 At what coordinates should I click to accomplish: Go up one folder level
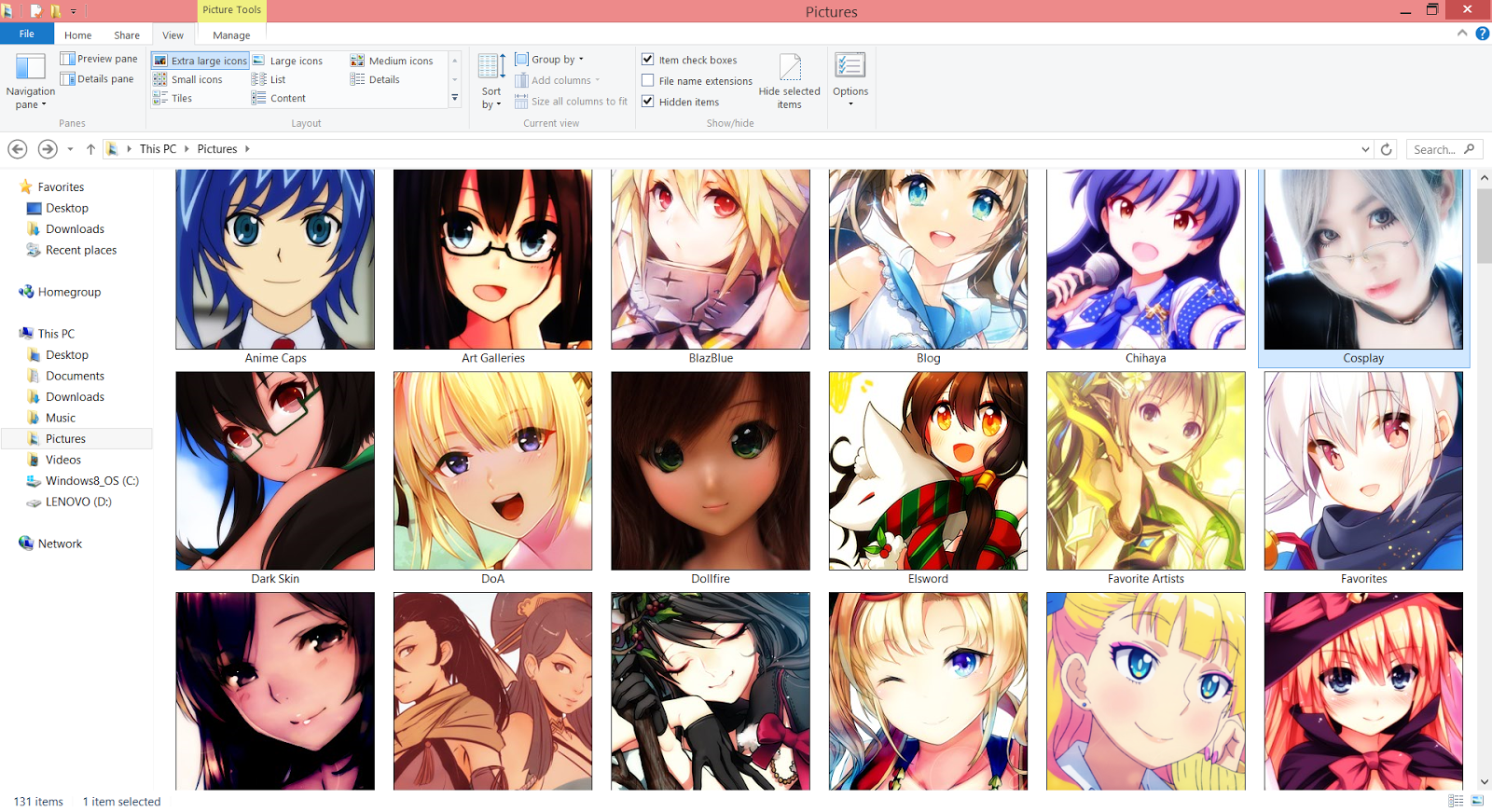click(90, 149)
